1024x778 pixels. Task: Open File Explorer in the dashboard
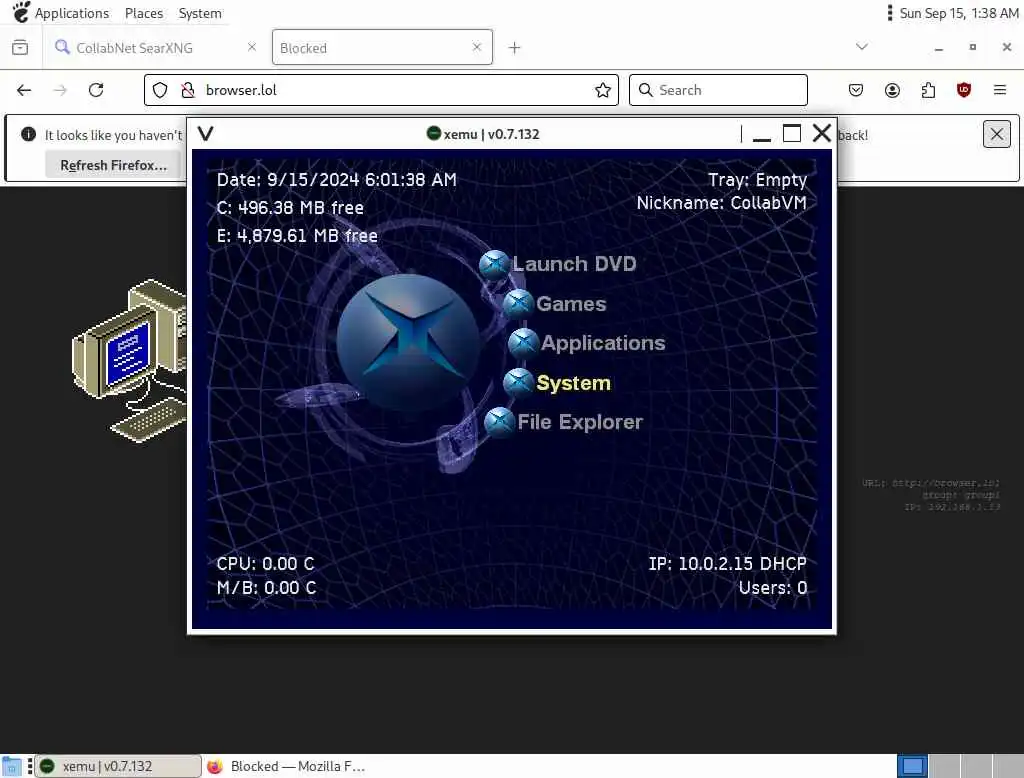pyautogui.click(x=580, y=422)
